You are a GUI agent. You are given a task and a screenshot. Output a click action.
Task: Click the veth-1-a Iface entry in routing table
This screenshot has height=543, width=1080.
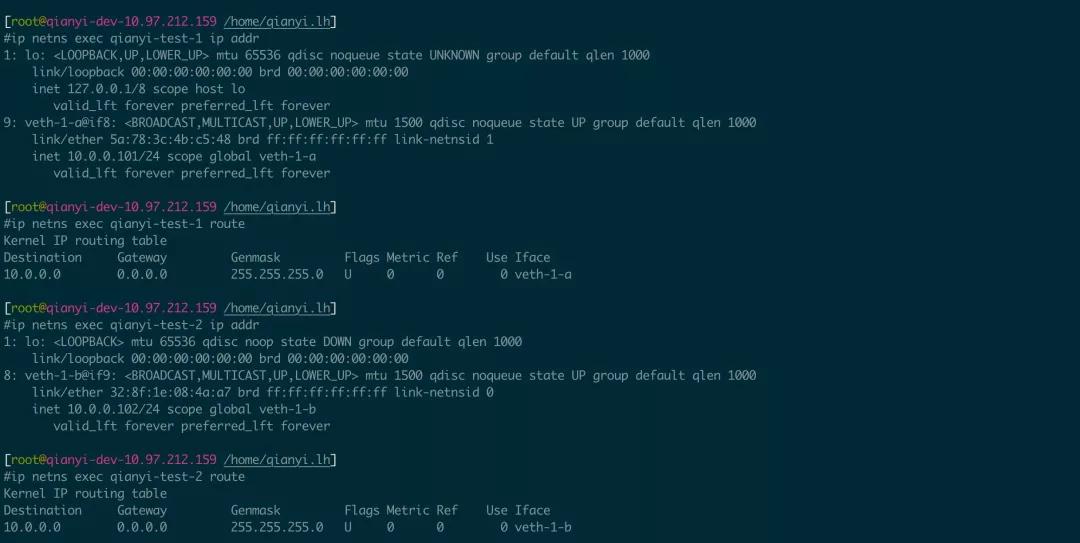(x=543, y=274)
